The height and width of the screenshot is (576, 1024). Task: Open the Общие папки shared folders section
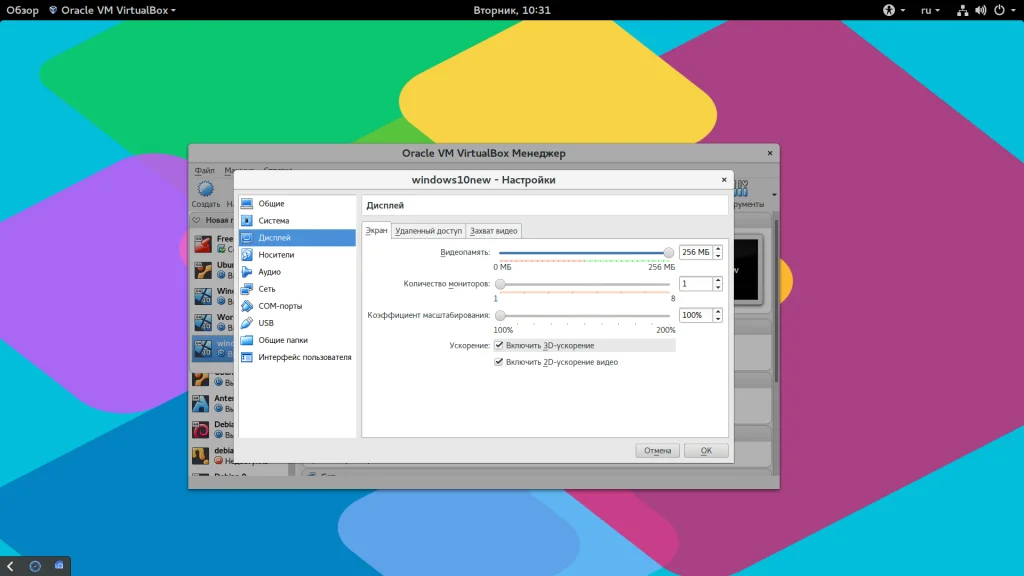282,340
